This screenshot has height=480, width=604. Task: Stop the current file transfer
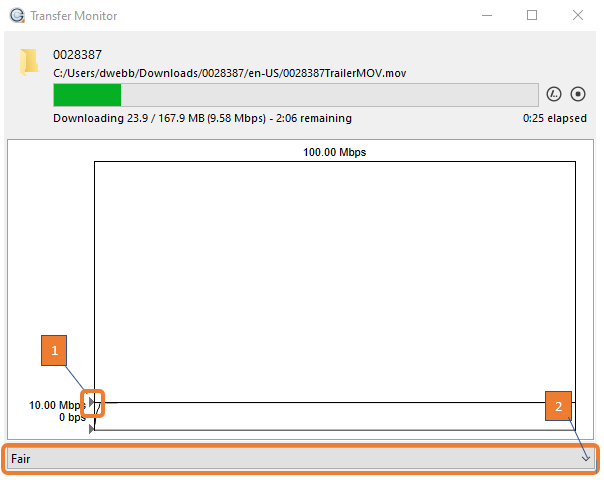click(577, 95)
